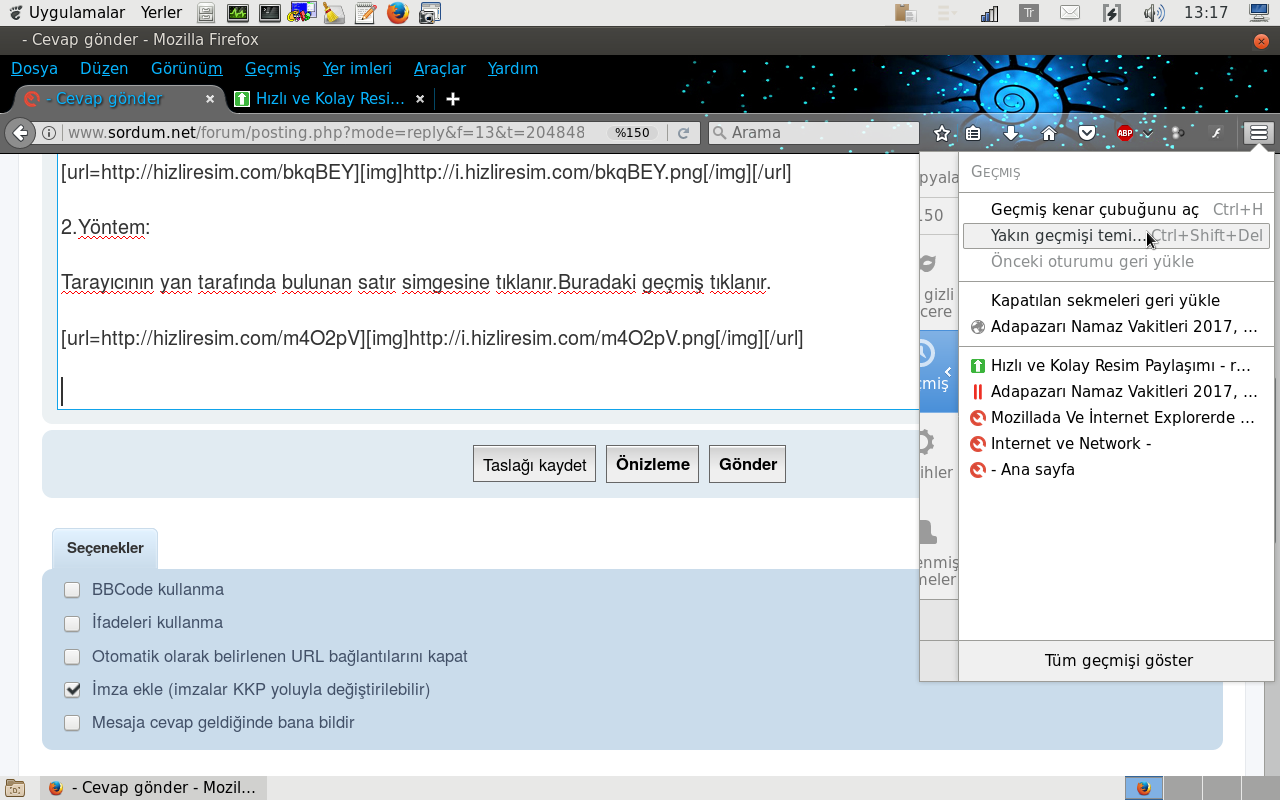Uncheck İmza ekle checkbox

(x=72, y=690)
